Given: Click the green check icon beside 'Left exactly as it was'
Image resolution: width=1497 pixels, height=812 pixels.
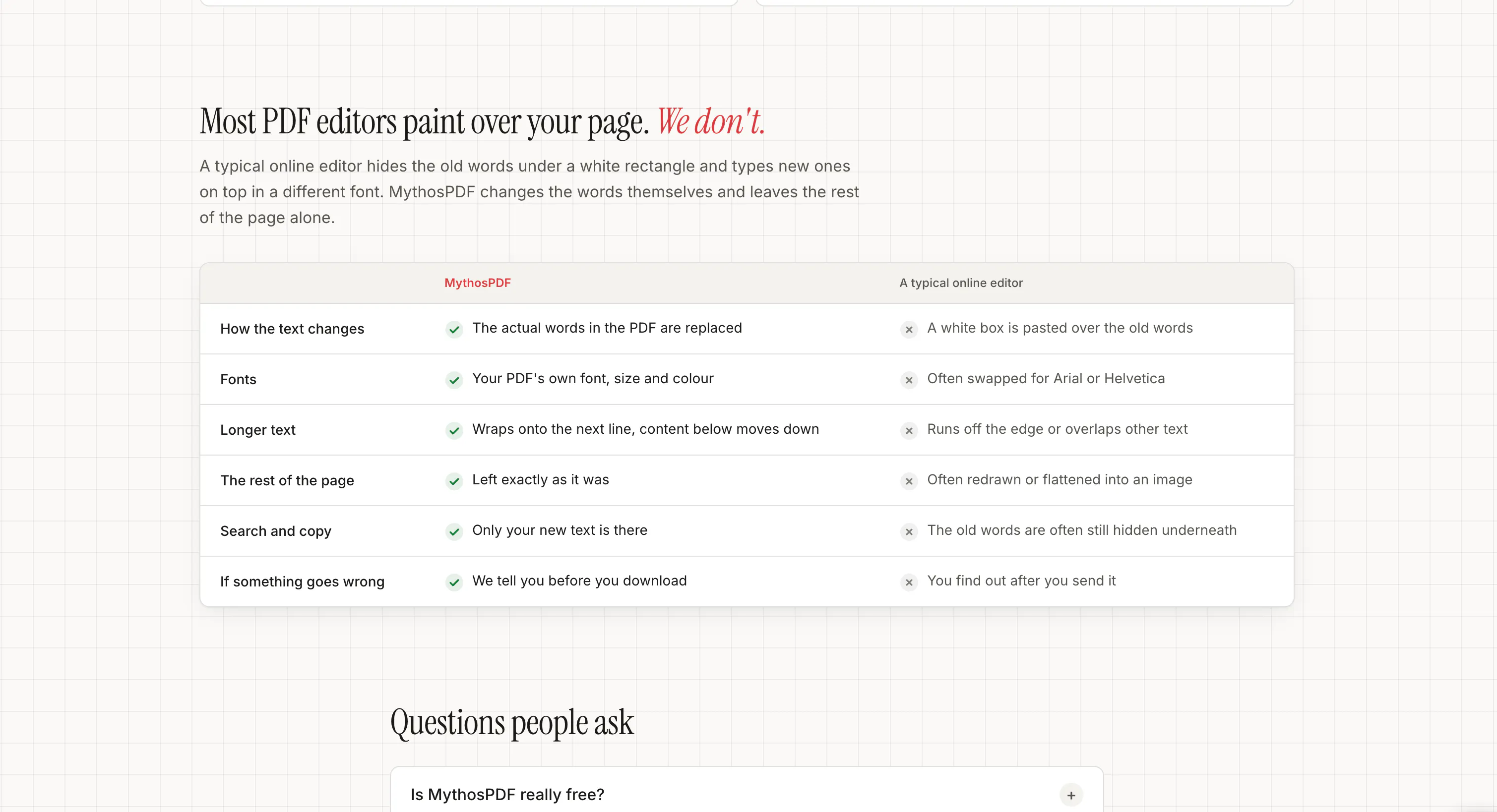Looking at the screenshot, I should (x=454, y=481).
